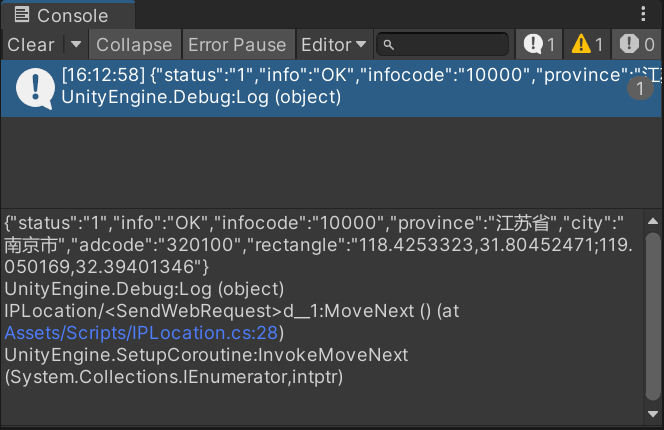
Task: Toggle info message filter
Action: coord(539,44)
